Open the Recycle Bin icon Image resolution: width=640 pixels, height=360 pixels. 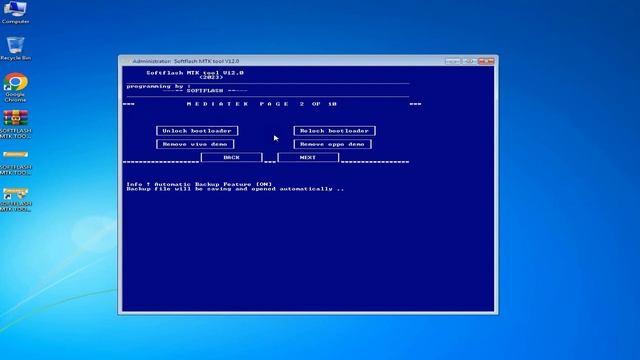pyautogui.click(x=16, y=48)
